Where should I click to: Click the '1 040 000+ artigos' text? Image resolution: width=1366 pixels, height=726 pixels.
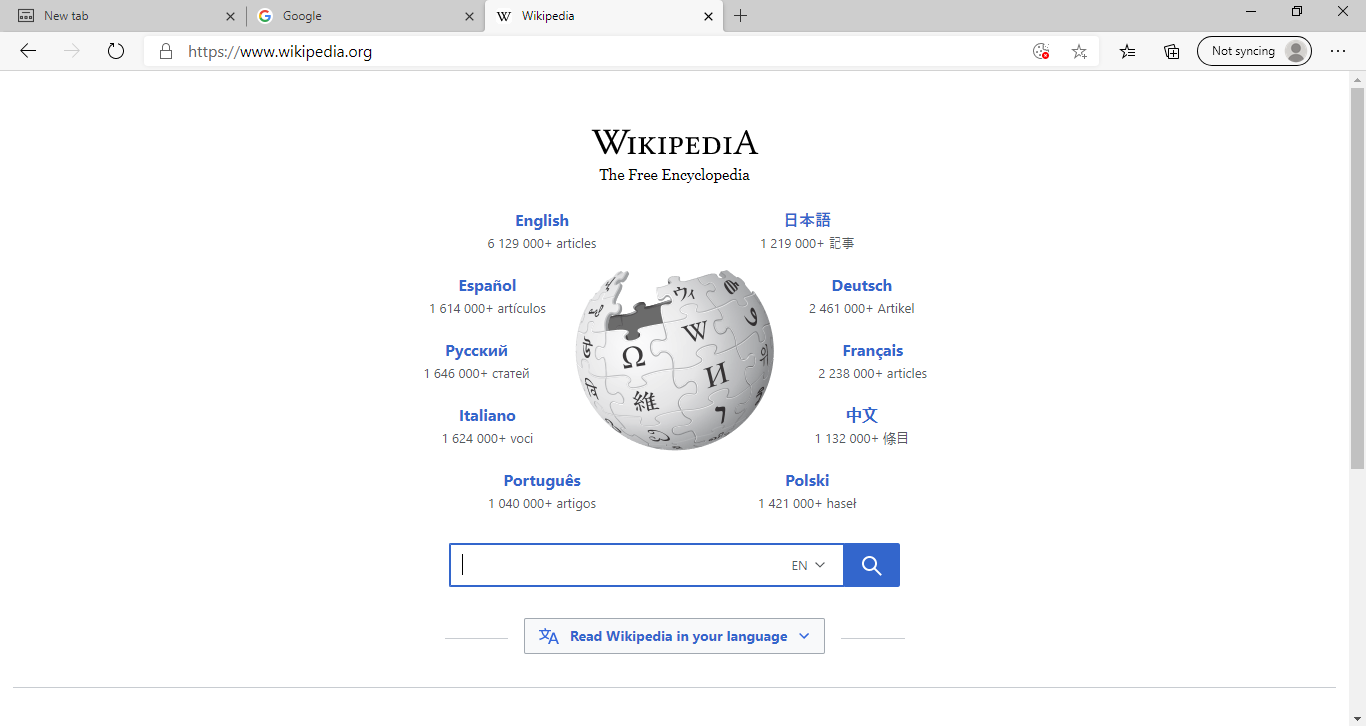(x=542, y=504)
